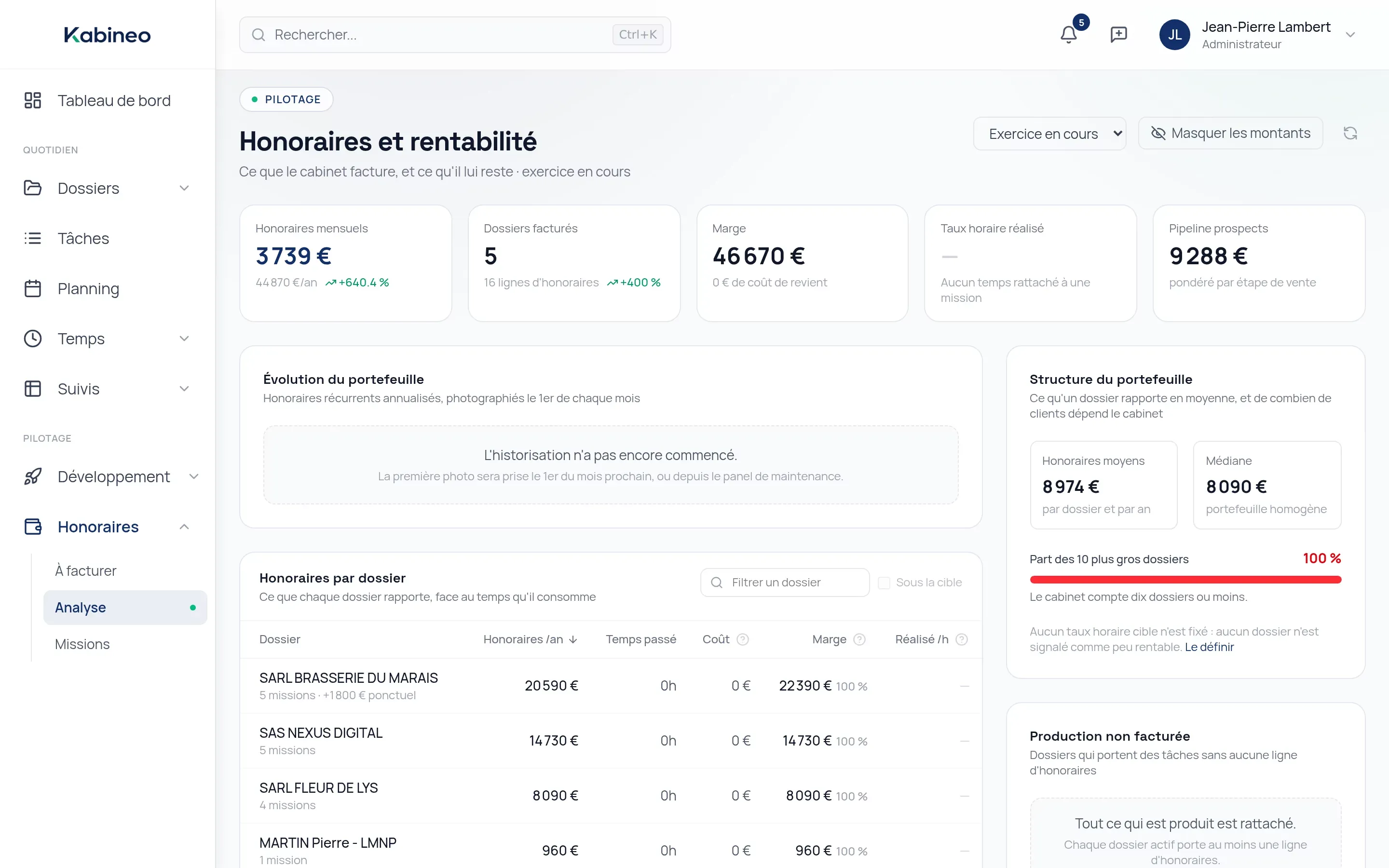This screenshot has height=868, width=1389.
Task: Click the Rechercher search field
Action: 455,34
